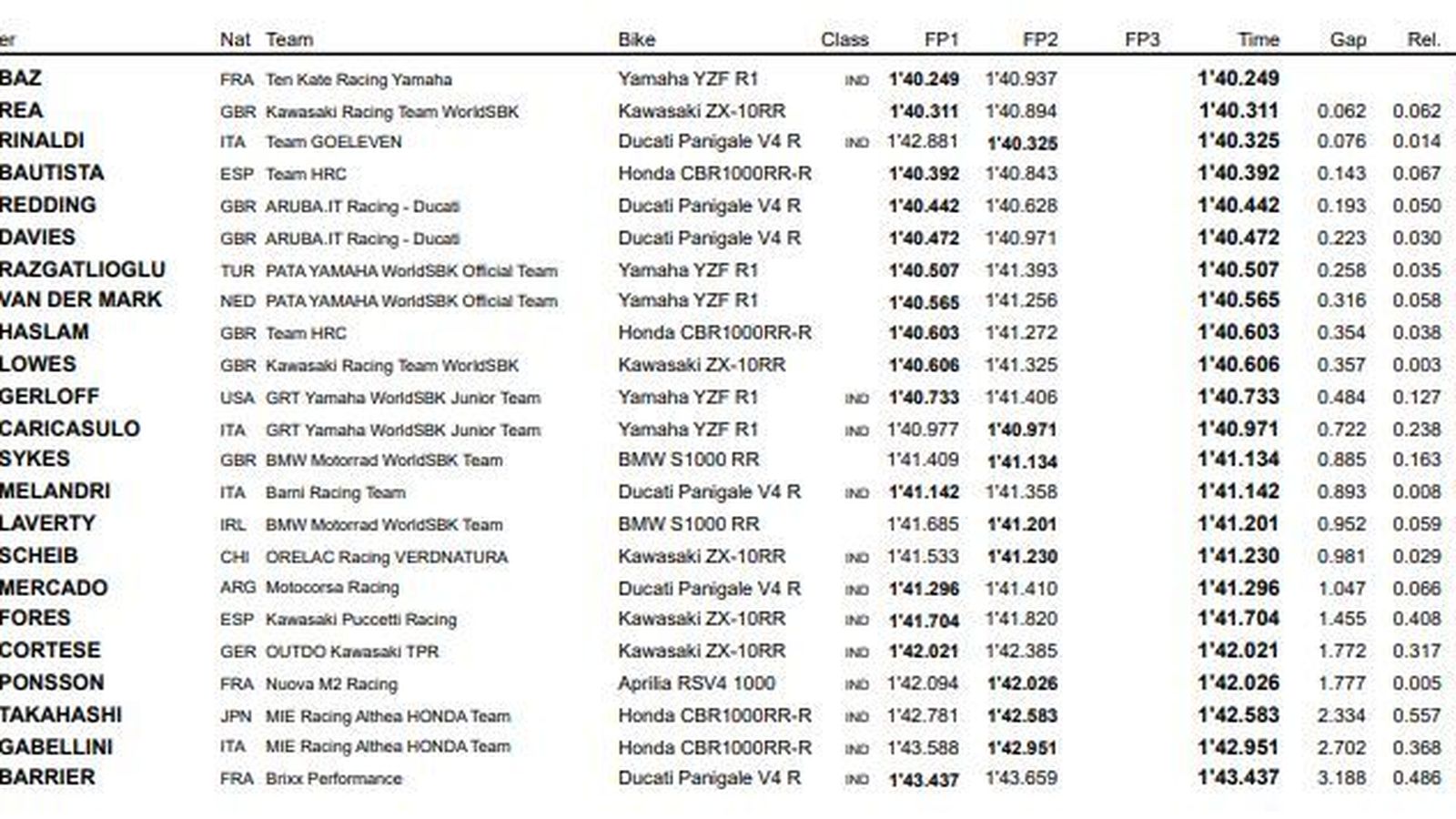Click TAKAHASHI rider name
The width and height of the screenshot is (1456, 819).
pyautogui.click(x=61, y=715)
